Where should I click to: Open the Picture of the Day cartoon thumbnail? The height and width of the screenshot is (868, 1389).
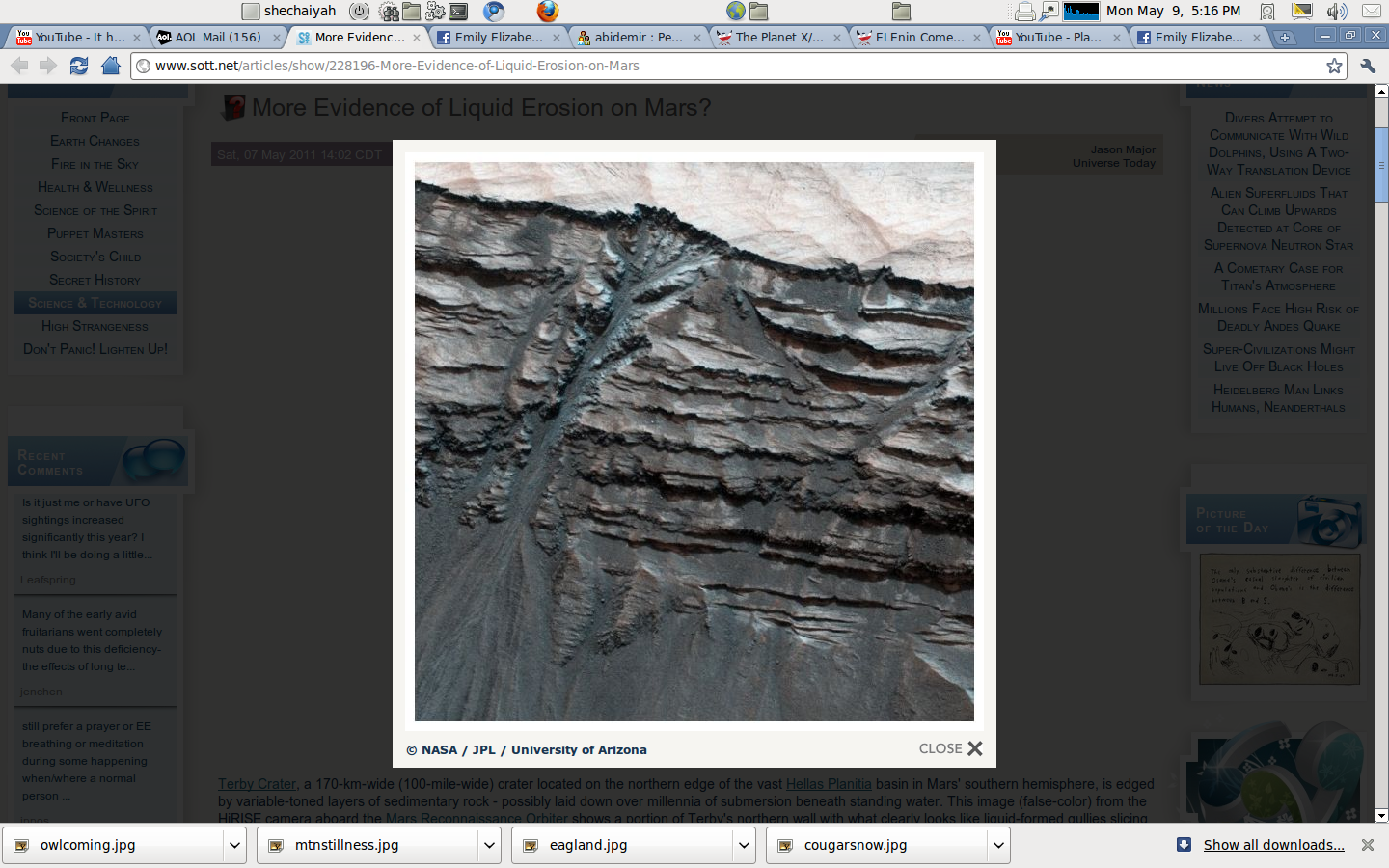[x=1279, y=619]
